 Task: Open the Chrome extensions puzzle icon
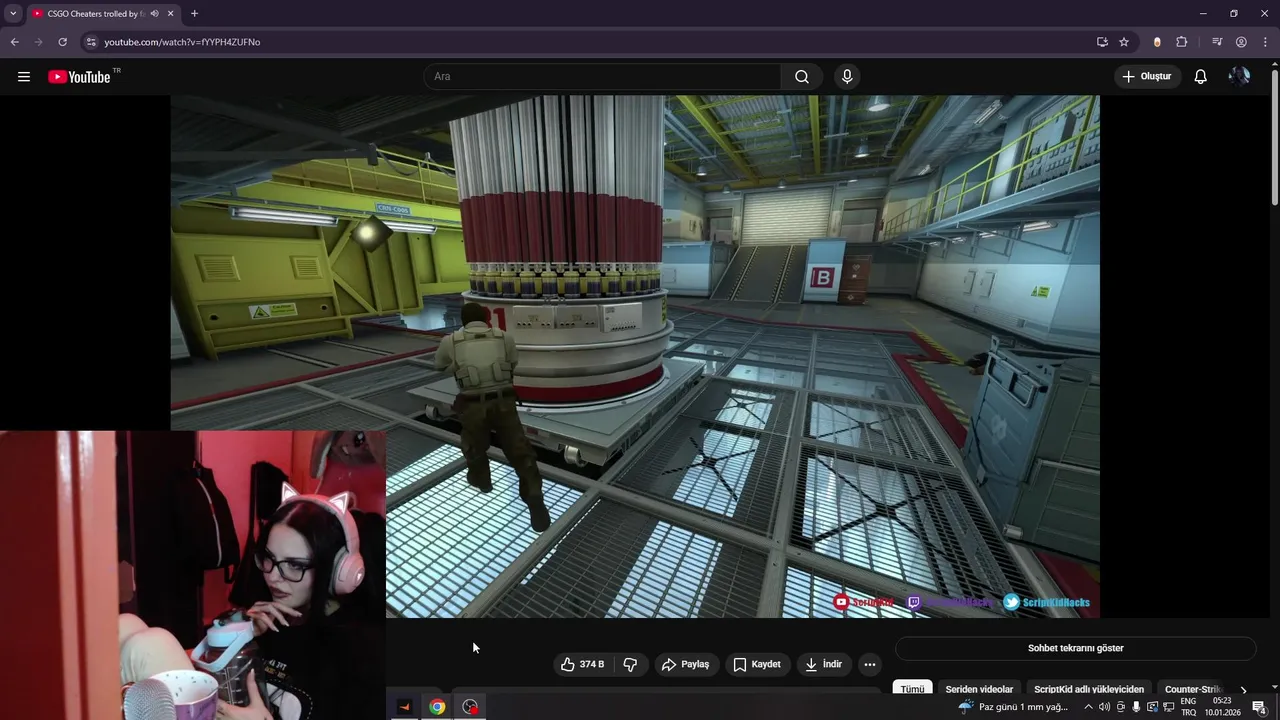pos(1182,42)
